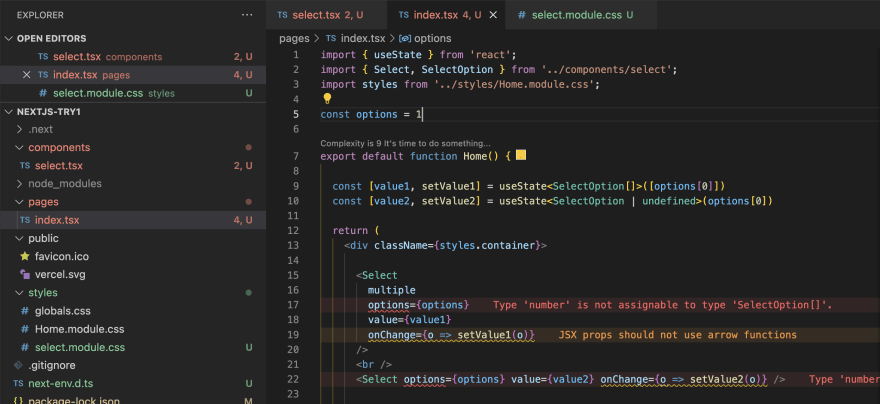Viewport: 880px width, 404px height.
Task: Click the 'Type number is not assignable' error on line 17
Action: tap(662, 305)
